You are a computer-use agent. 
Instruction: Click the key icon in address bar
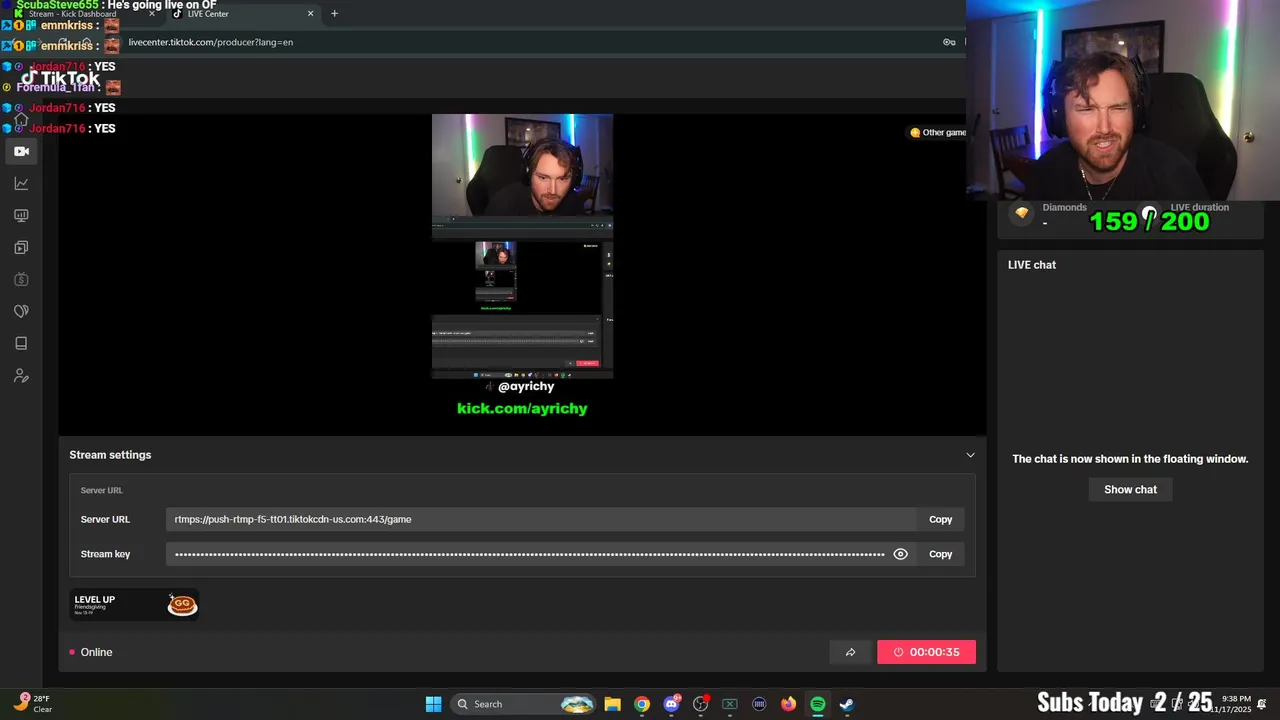click(x=949, y=42)
